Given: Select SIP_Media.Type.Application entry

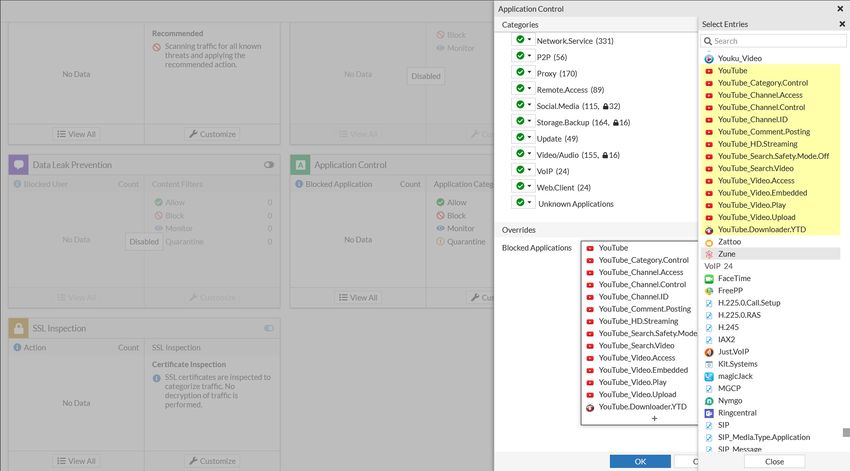Looking at the screenshot, I should click(x=770, y=437).
